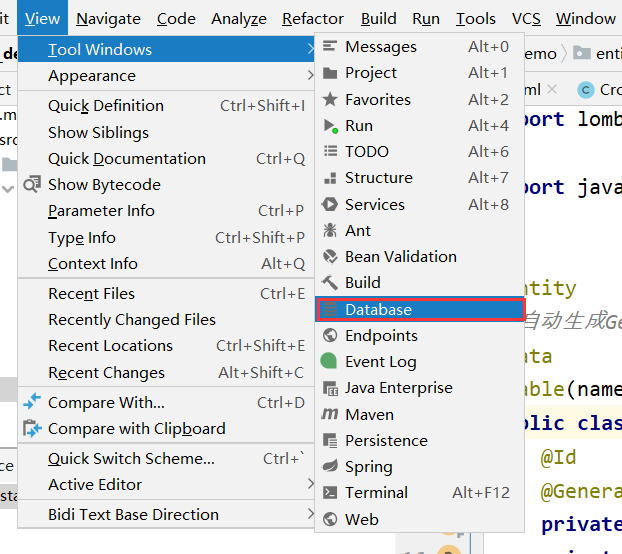
Task: Click the Compare With arrows icon
Action: tap(32, 401)
